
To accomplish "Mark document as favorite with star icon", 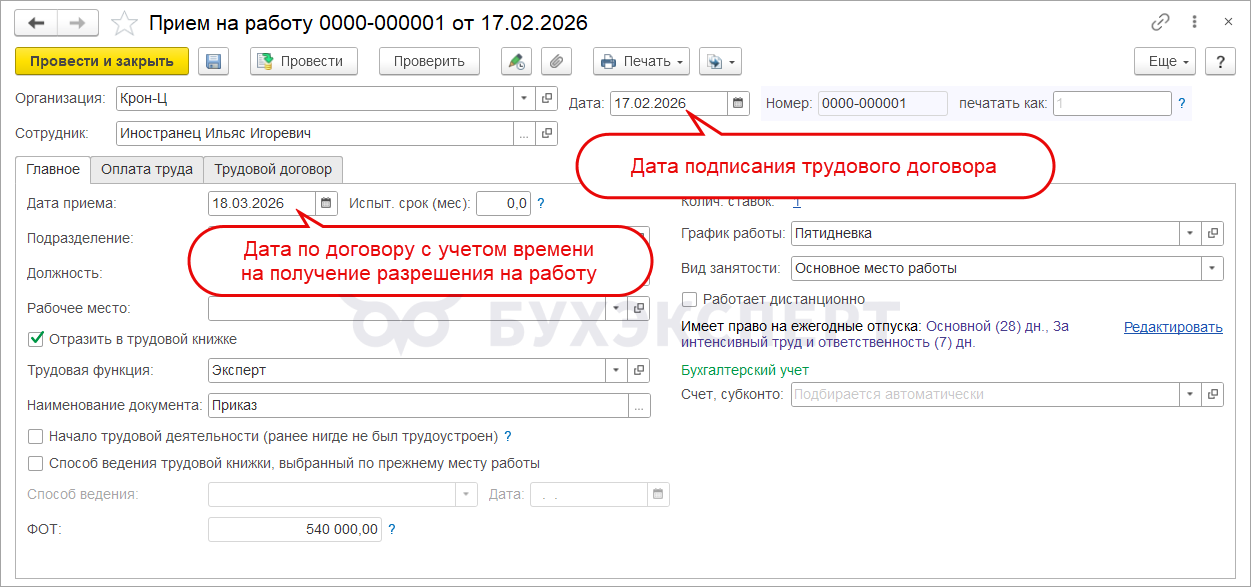I will (125, 22).
